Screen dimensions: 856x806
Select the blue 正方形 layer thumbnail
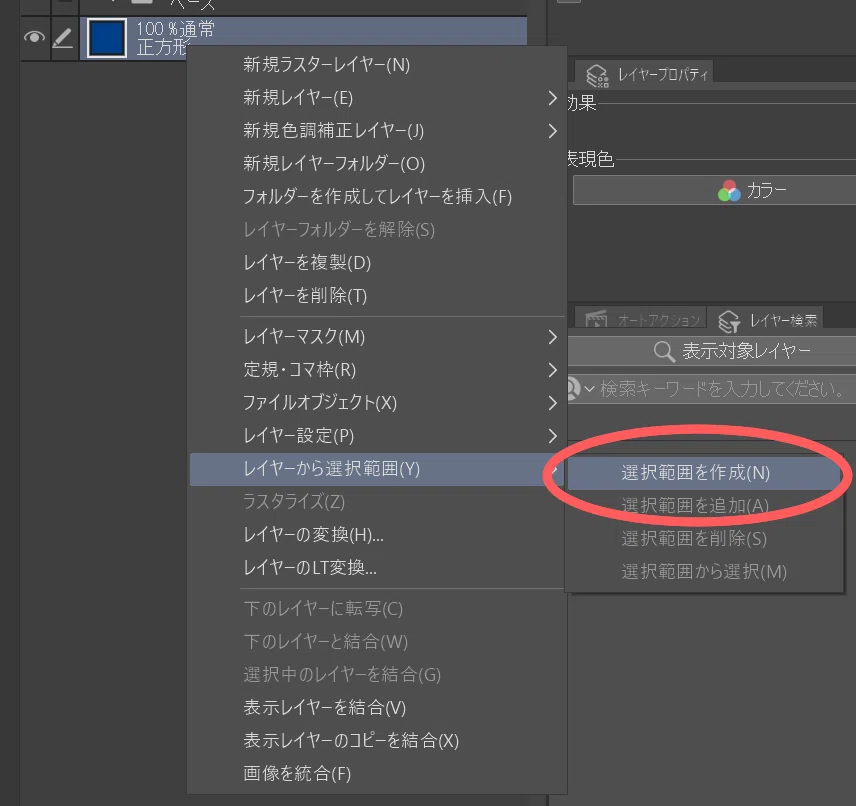tap(107, 38)
